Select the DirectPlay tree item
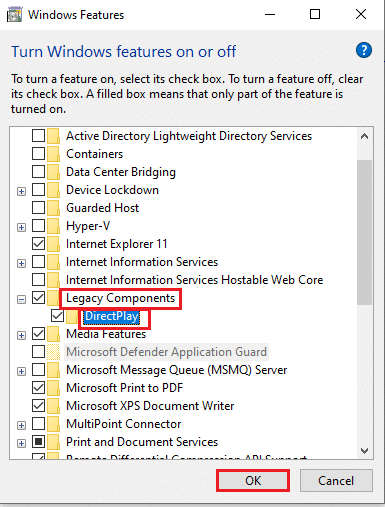Image resolution: width=385 pixels, height=507 pixels. tap(111, 316)
